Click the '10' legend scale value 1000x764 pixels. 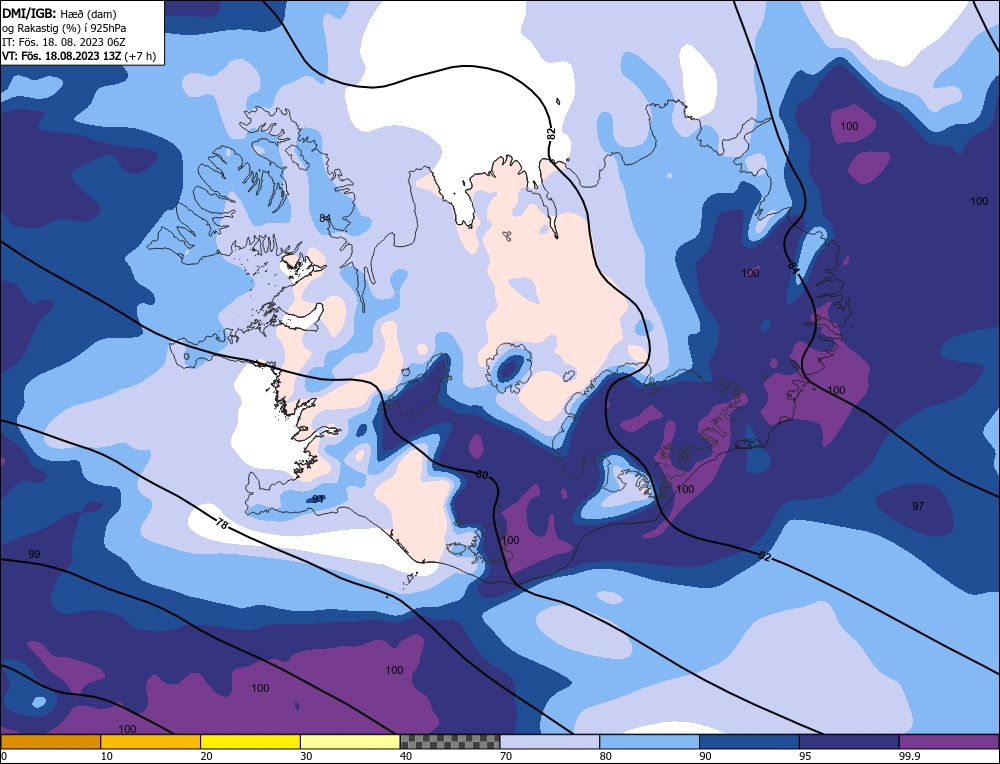(x=107, y=757)
